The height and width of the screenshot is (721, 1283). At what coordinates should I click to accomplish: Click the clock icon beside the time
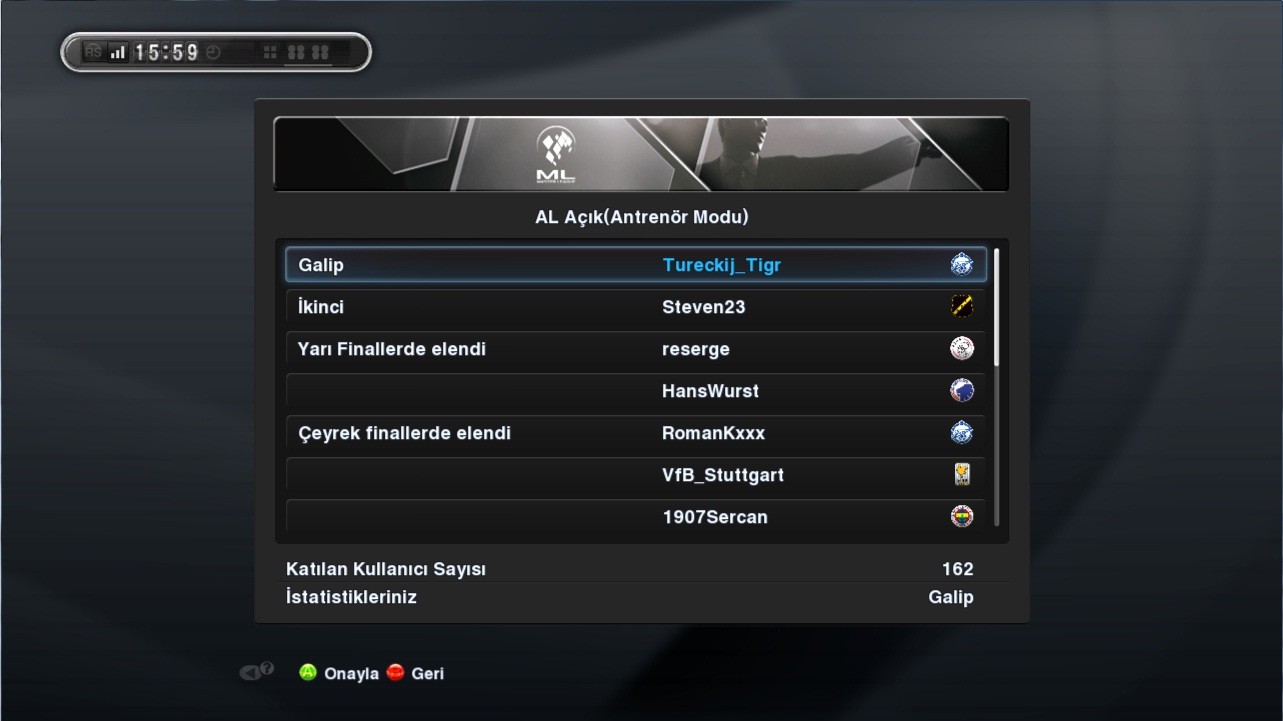click(x=213, y=52)
